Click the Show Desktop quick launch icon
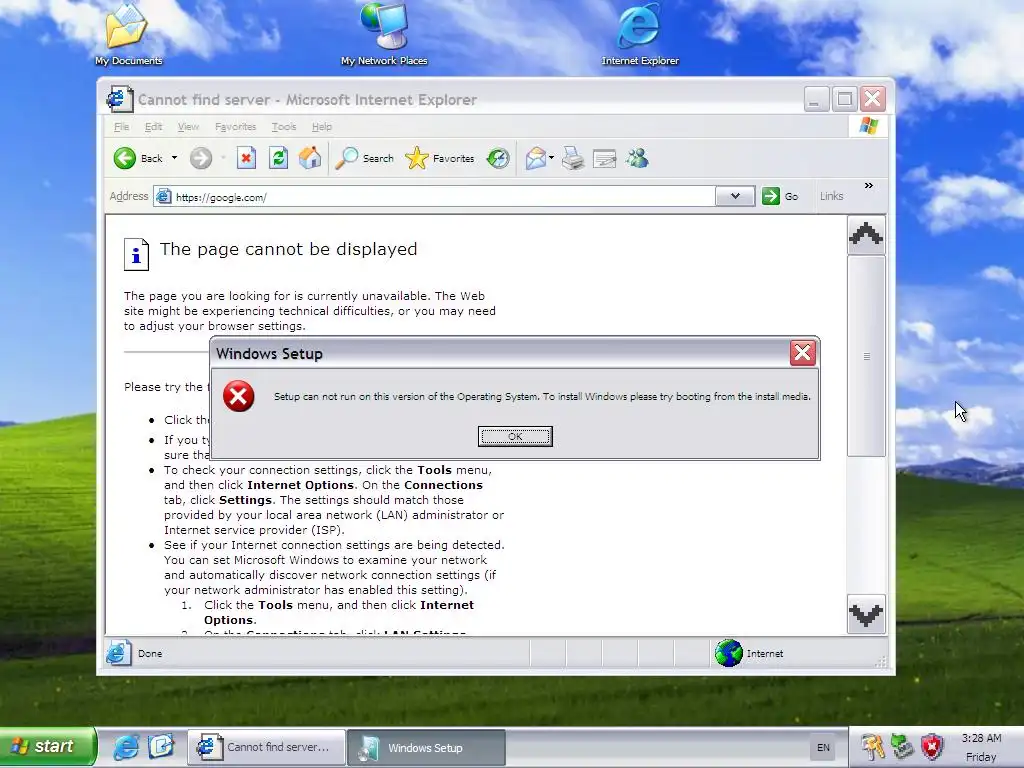 (x=161, y=746)
